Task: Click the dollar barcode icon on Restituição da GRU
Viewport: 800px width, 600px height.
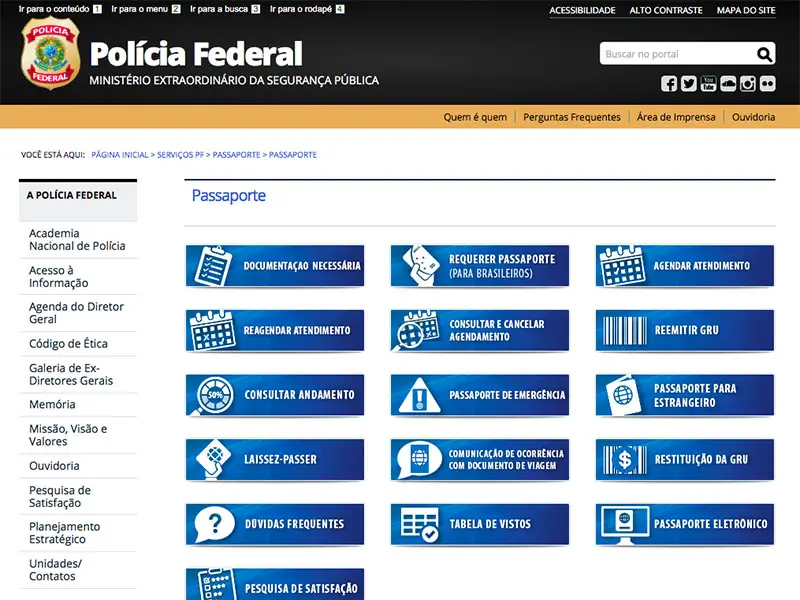Action: click(x=624, y=460)
